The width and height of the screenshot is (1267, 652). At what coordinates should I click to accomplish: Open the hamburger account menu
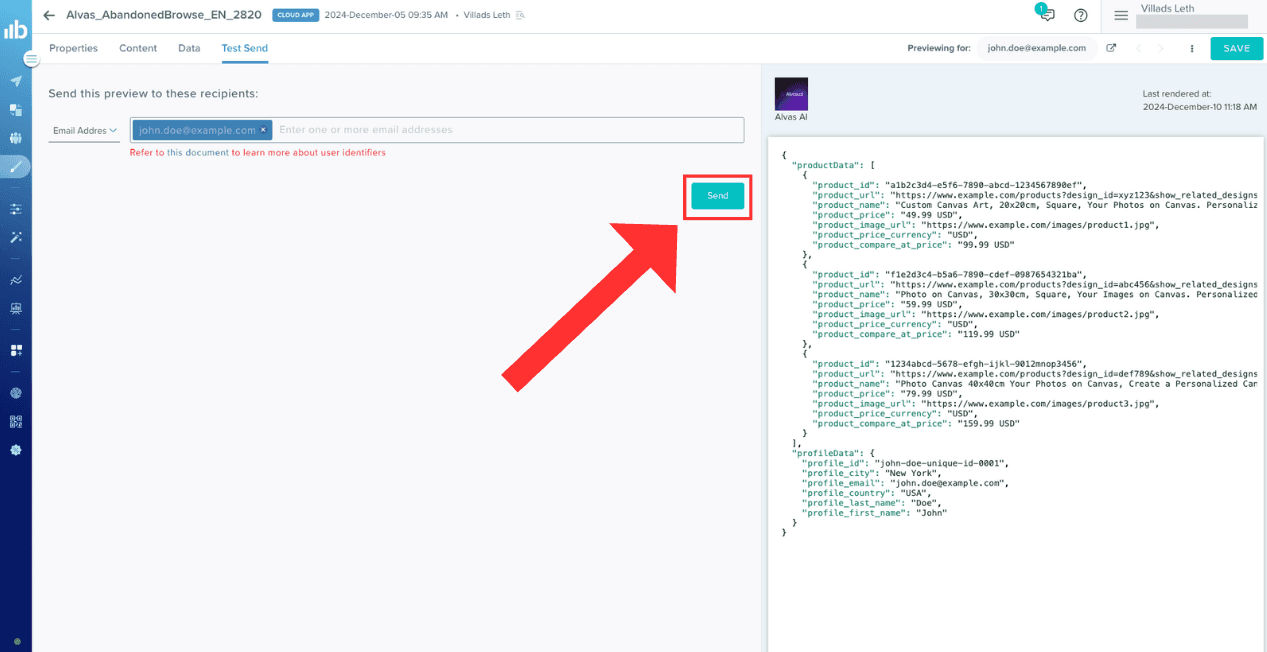[1121, 15]
